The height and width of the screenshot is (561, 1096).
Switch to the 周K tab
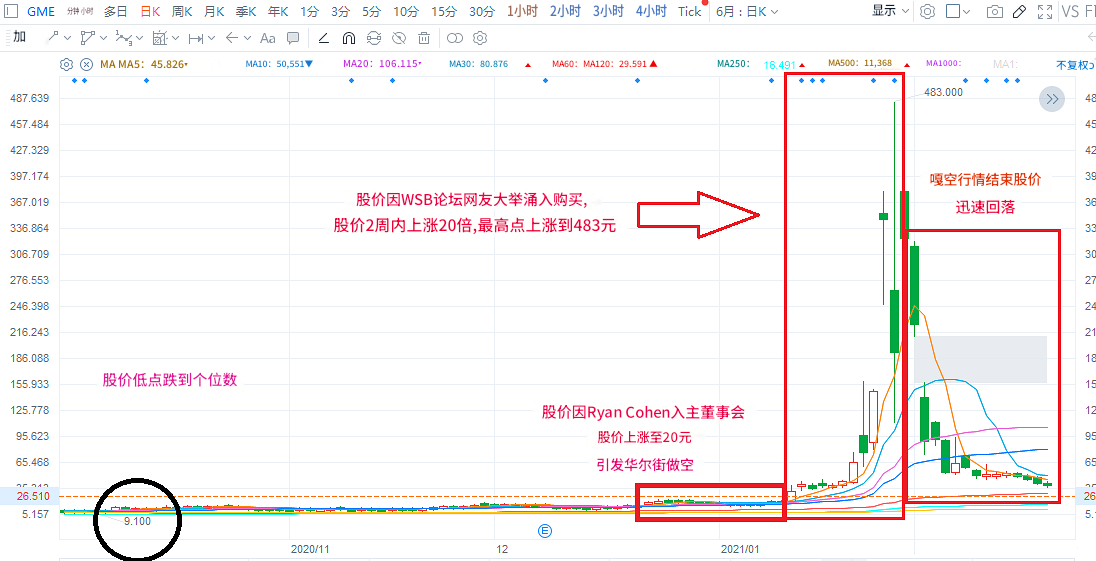tap(182, 11)
